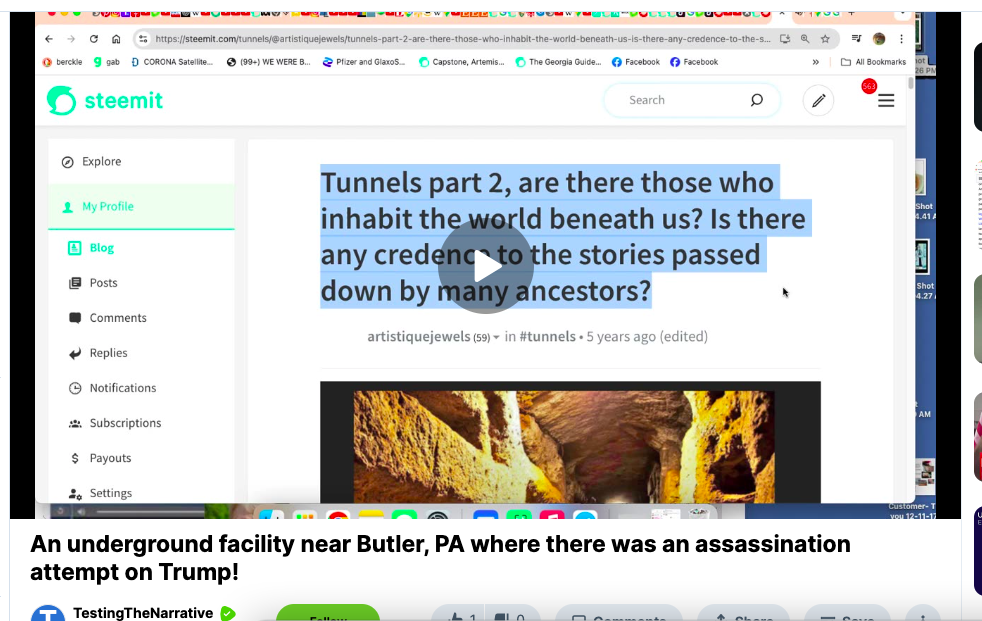The width and height of the screenshot is (982, 621).
Task: Select the Blog sidebar item
Action: pos(101,248)
